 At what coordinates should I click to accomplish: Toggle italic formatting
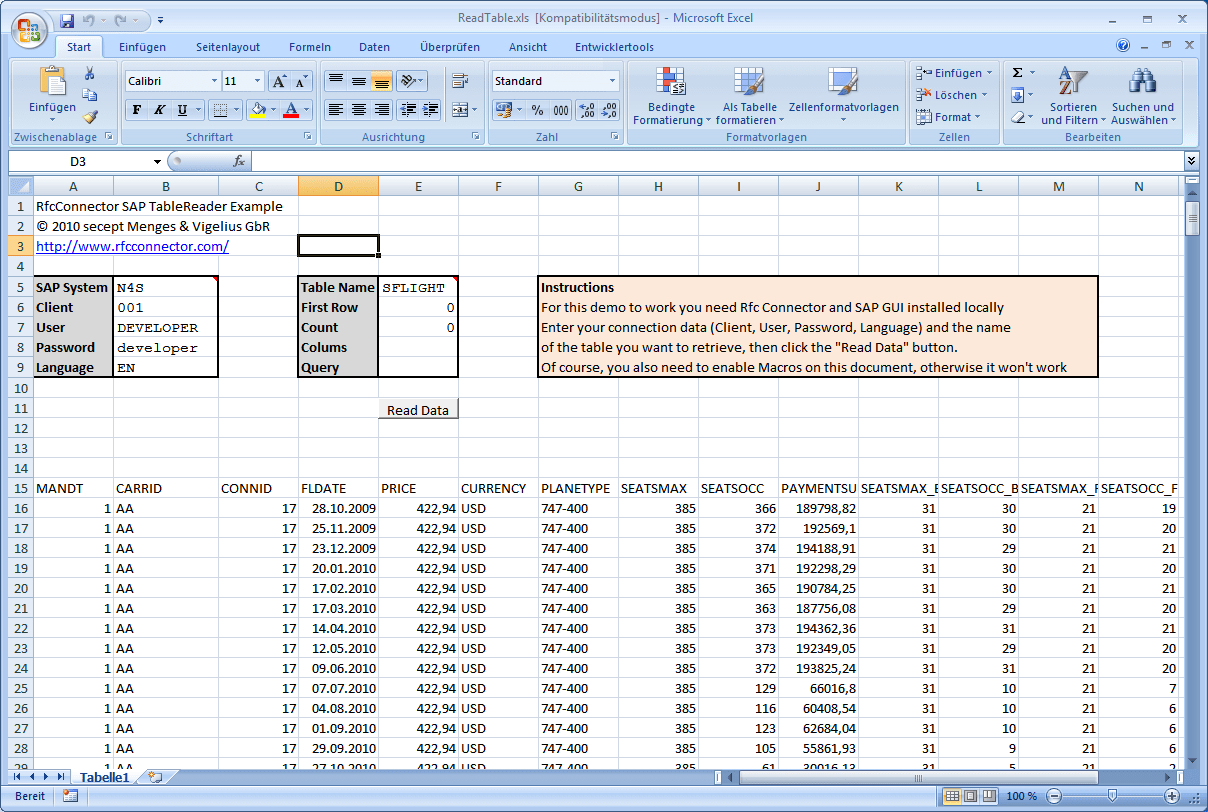click(159, 110)
